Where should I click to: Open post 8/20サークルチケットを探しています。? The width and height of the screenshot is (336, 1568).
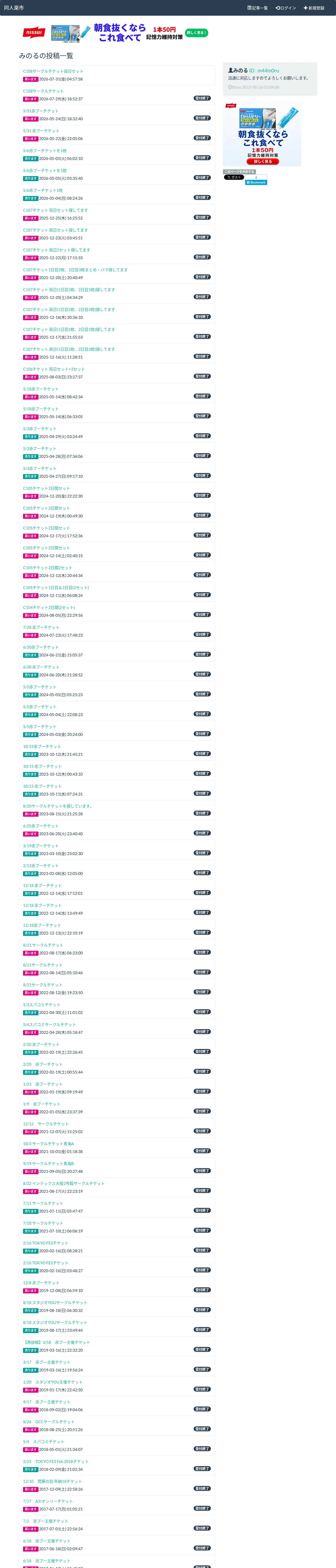[57, 805]
